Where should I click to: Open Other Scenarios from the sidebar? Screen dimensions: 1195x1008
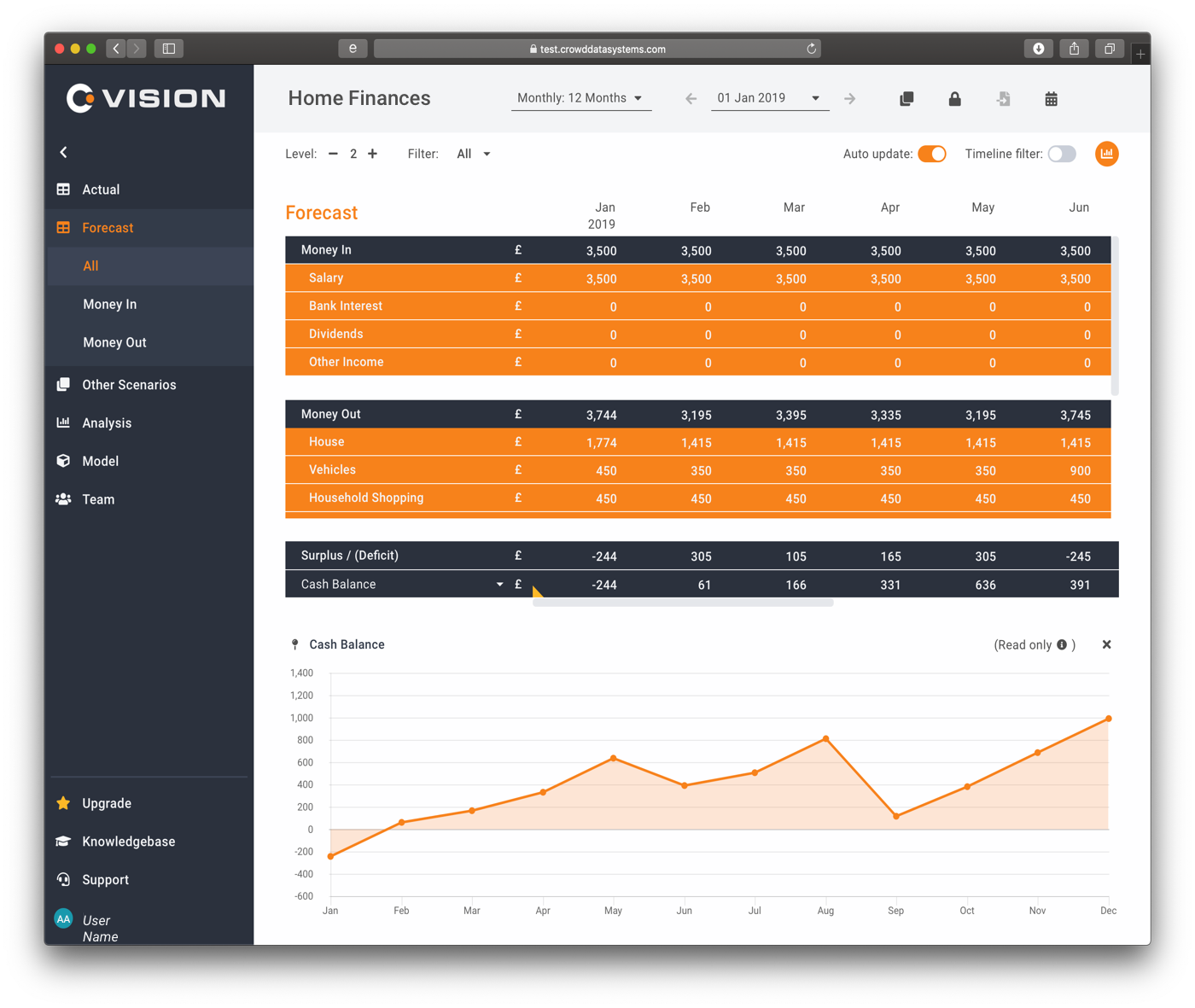point(128,384)
